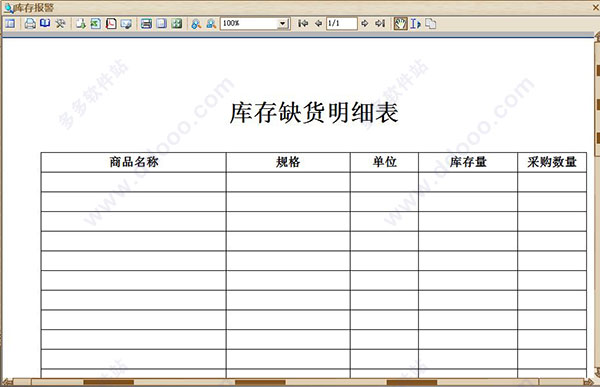Viewport: 600px width, 387px height.
Task: Click the Print icon in the toolbar
Action: 30,24
